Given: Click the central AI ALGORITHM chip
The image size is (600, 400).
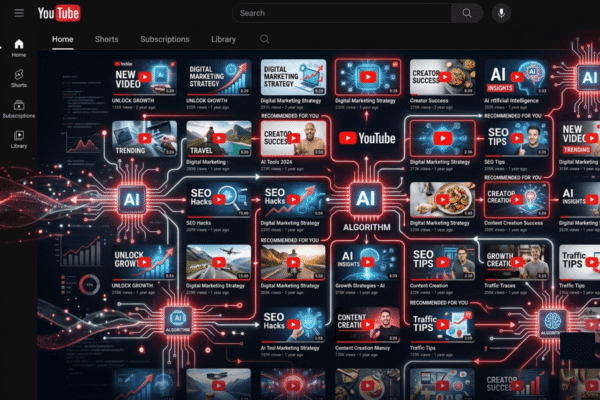Looking at the screenshot, I should (x=366, y=199).
